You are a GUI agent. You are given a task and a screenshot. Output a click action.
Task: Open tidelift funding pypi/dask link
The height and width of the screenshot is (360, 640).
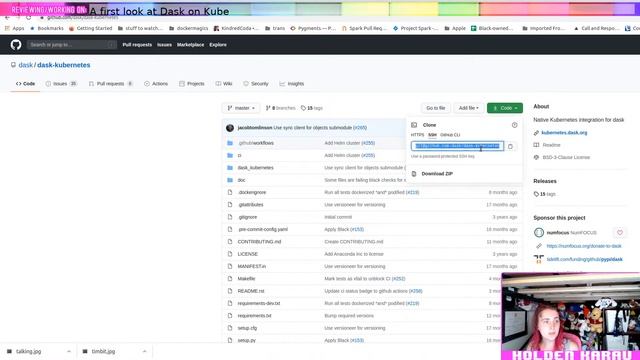[x=584, y=259]
